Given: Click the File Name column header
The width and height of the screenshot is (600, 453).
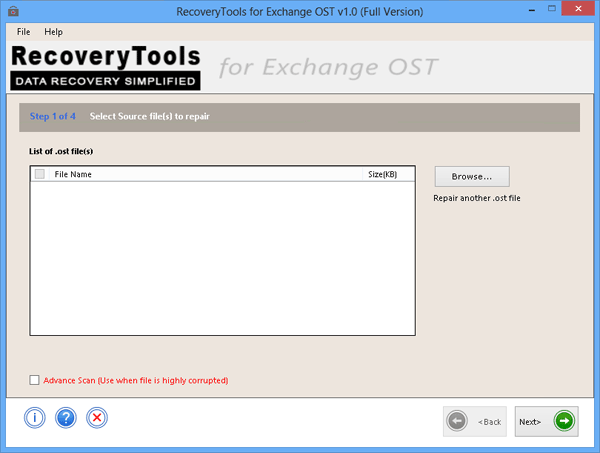Looking at the screenshot, I should pyautogui.click(x=206, y=174).
